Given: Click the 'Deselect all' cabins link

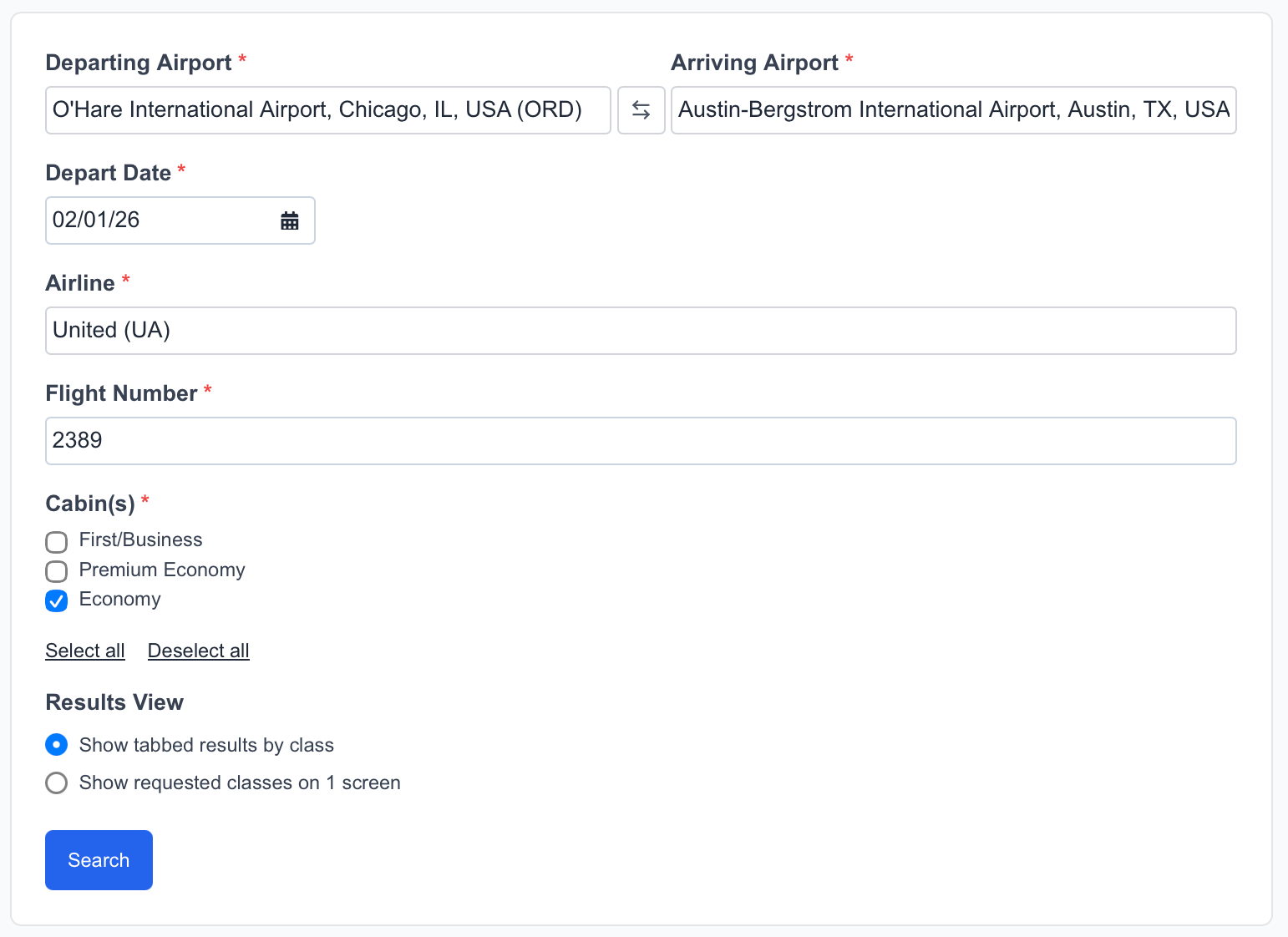Looking at the screenshot, I should click(198, 650).
